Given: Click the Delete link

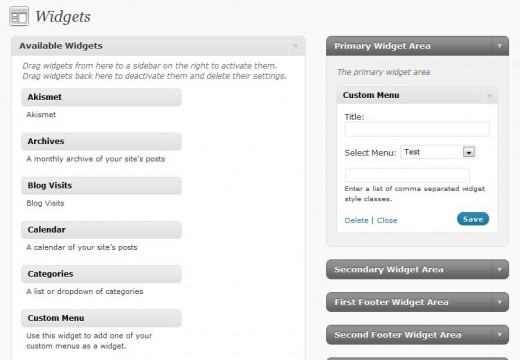Looking at the screenshot, I should [x=356, y=220].
